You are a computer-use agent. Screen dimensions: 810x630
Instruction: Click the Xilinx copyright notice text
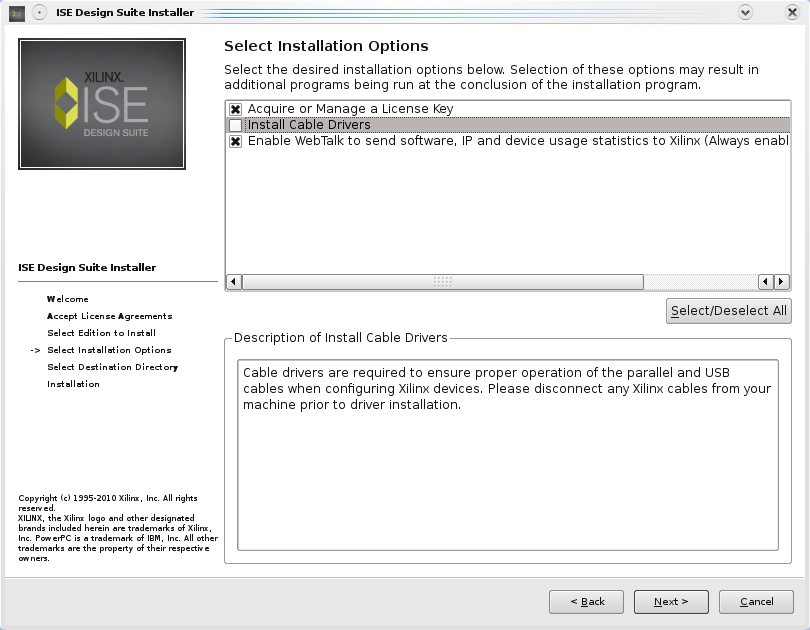[x=118, y=528]
